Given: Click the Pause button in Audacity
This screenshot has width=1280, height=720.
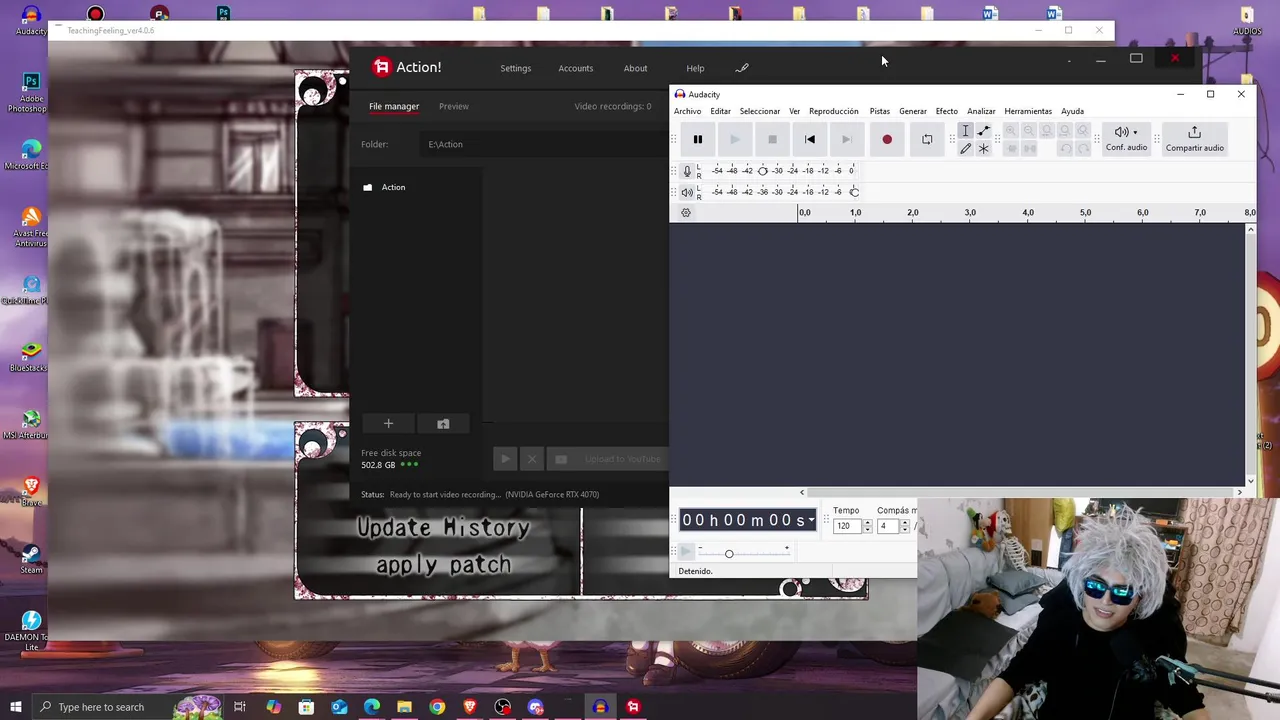Looking at the screenshot, I should (698, 140).
